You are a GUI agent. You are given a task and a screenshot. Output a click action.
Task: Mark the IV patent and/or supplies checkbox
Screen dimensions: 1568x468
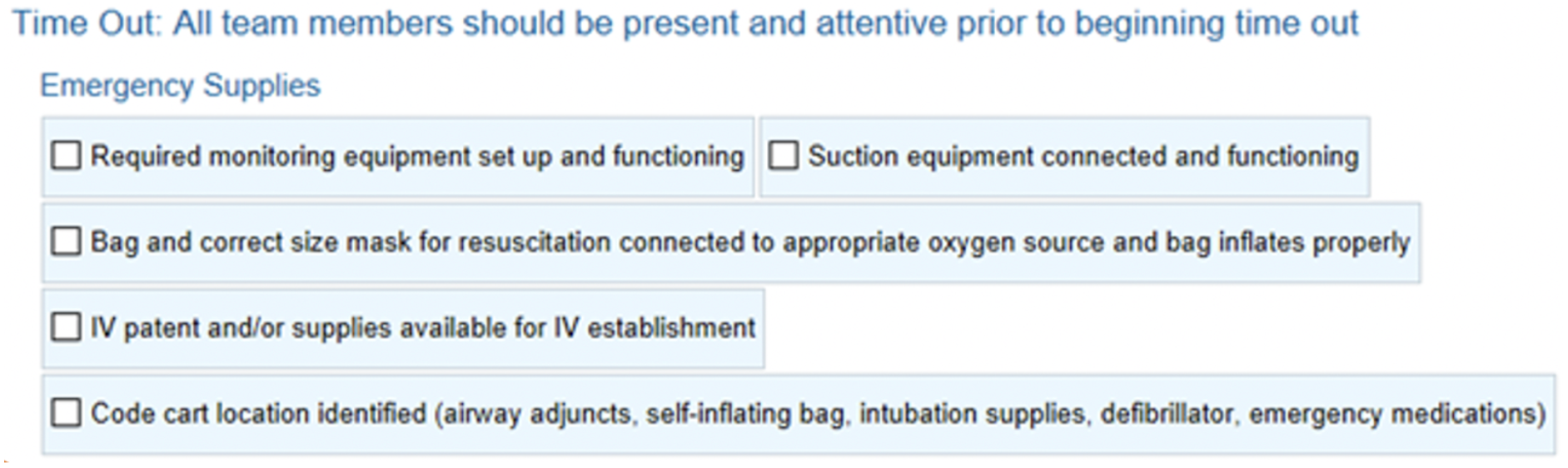[66, 327]
